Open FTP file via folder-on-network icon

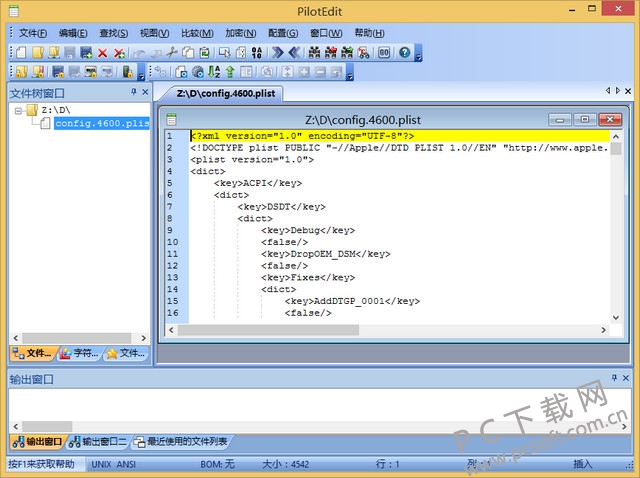click(x=54, y=53)
